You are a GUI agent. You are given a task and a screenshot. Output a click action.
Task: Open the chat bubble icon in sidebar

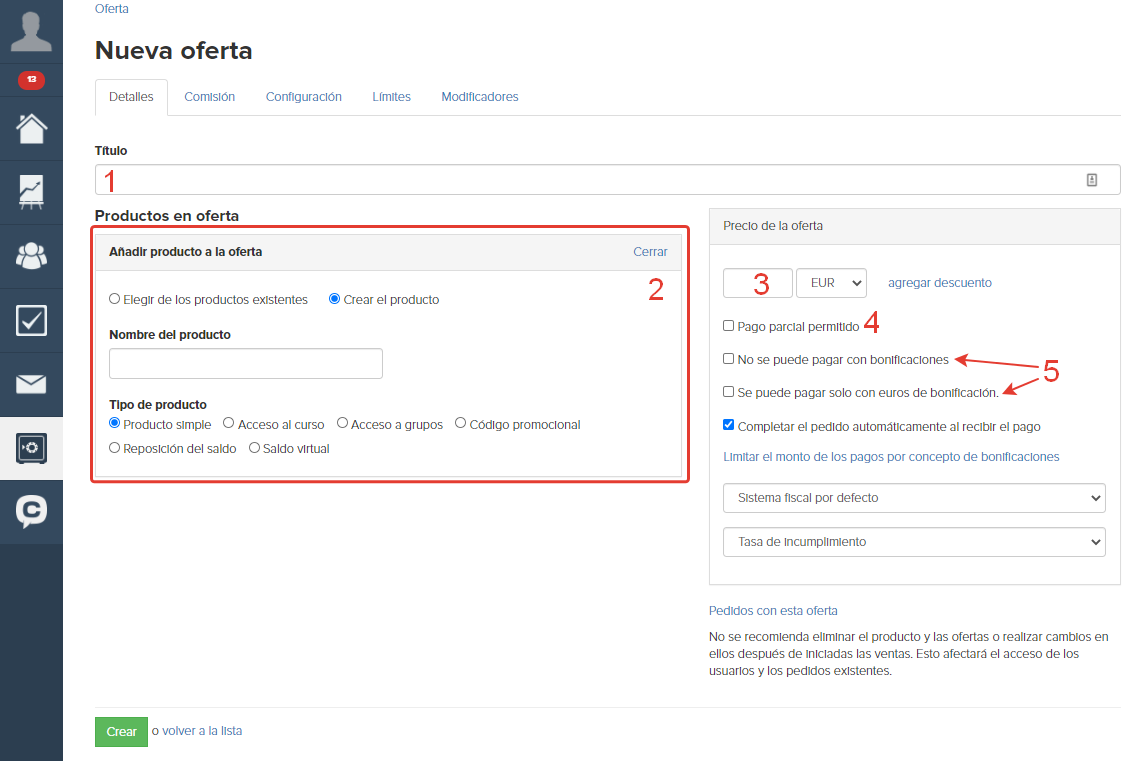pos(31,512)
